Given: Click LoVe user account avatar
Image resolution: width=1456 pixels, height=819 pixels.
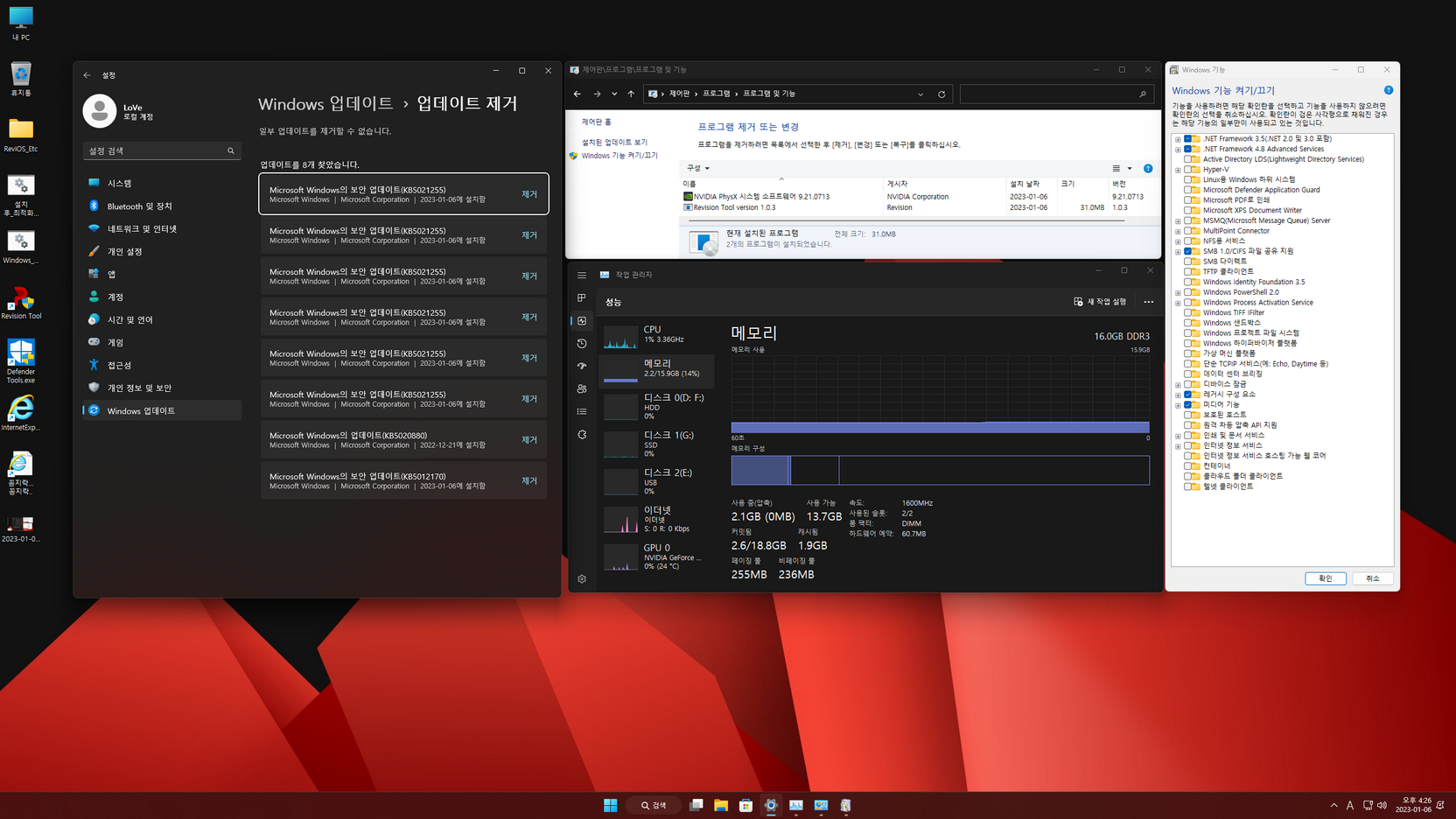Looking at the screenshot, I should (100, 111).
